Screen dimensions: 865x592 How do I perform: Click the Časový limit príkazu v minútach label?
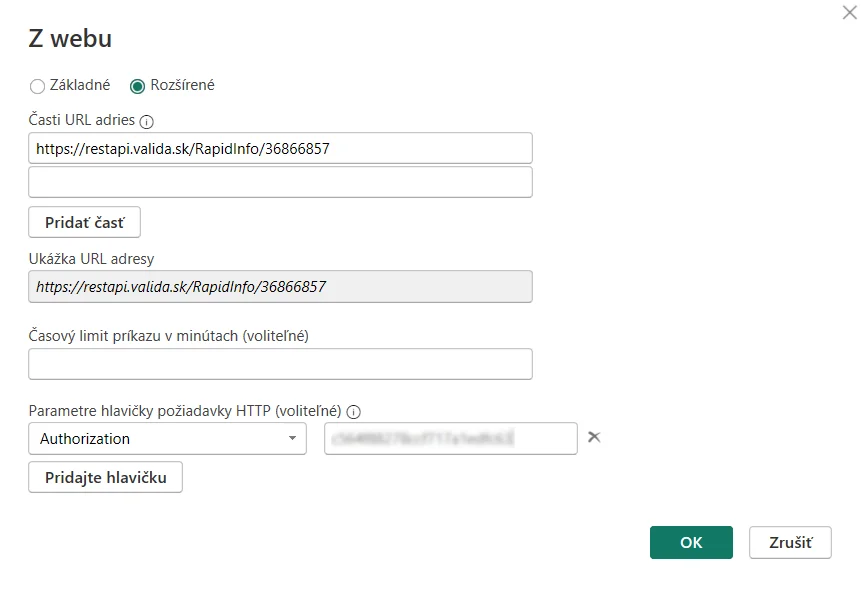[x=169, y=336]
